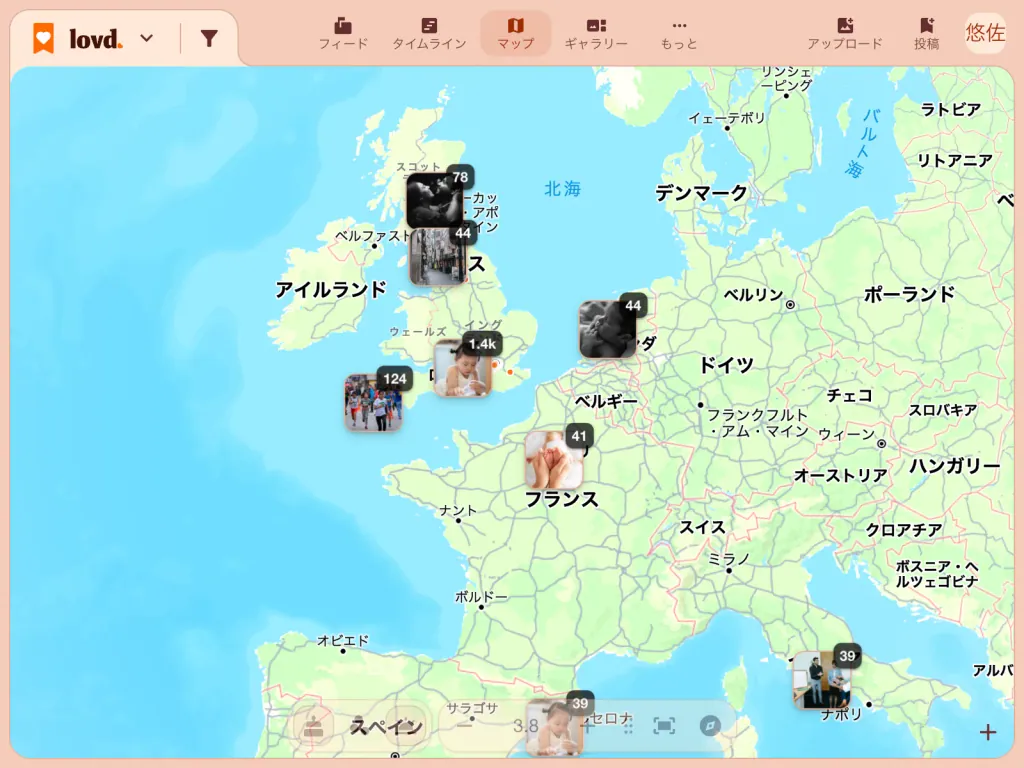Switch to the フィード tab
The image size is (1024, 768).
tap(344, 34)
